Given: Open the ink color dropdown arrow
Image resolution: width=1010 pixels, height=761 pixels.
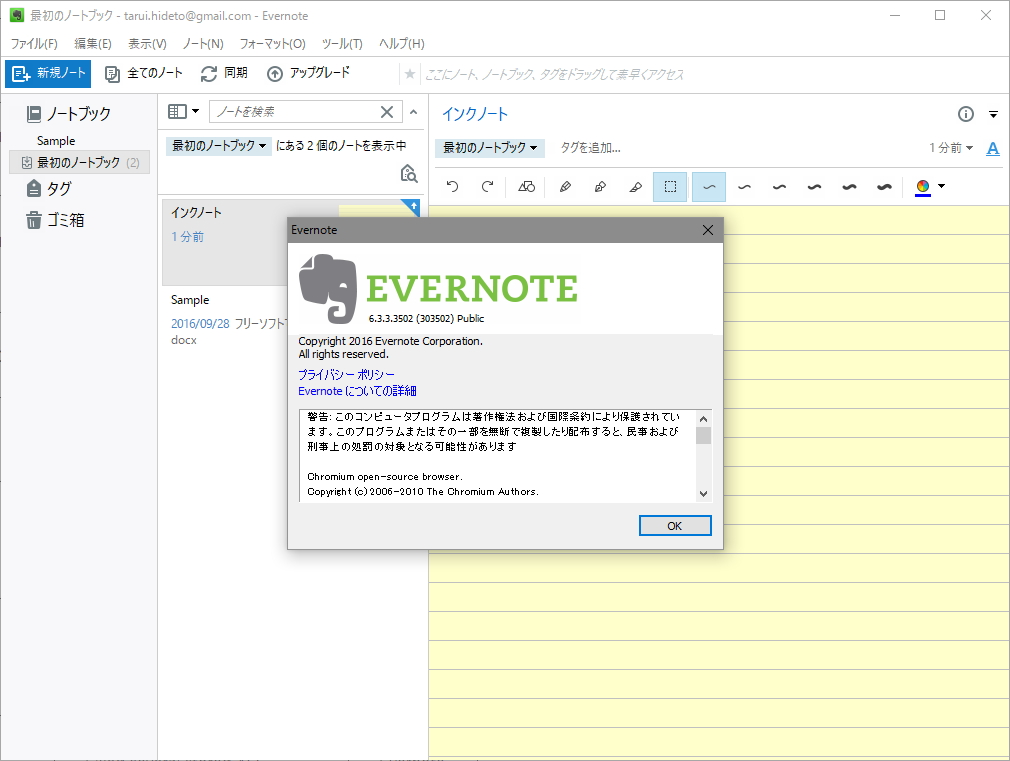Looking at the screenshot, I should 942,186.
